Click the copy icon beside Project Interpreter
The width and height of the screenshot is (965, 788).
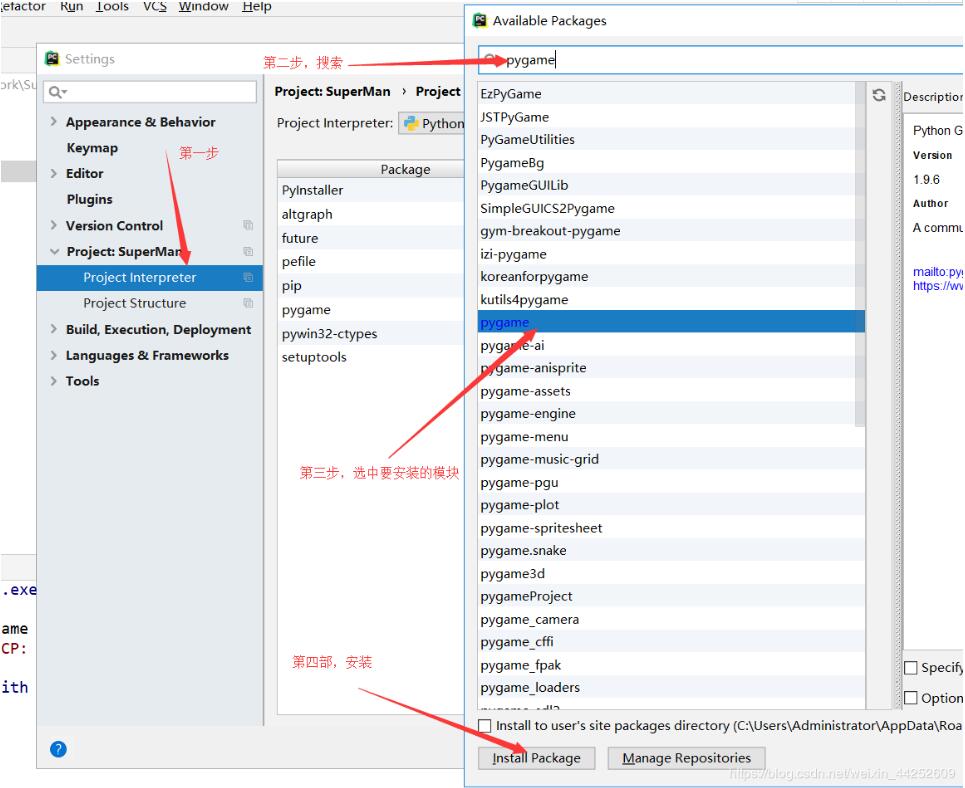pyautogui.click(x=248, y=278)
